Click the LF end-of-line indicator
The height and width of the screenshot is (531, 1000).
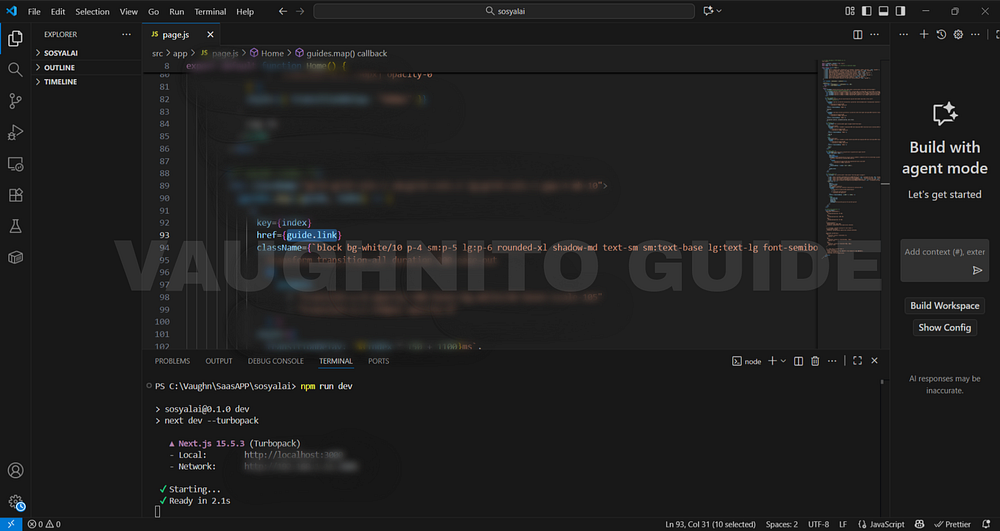(843, 524)
